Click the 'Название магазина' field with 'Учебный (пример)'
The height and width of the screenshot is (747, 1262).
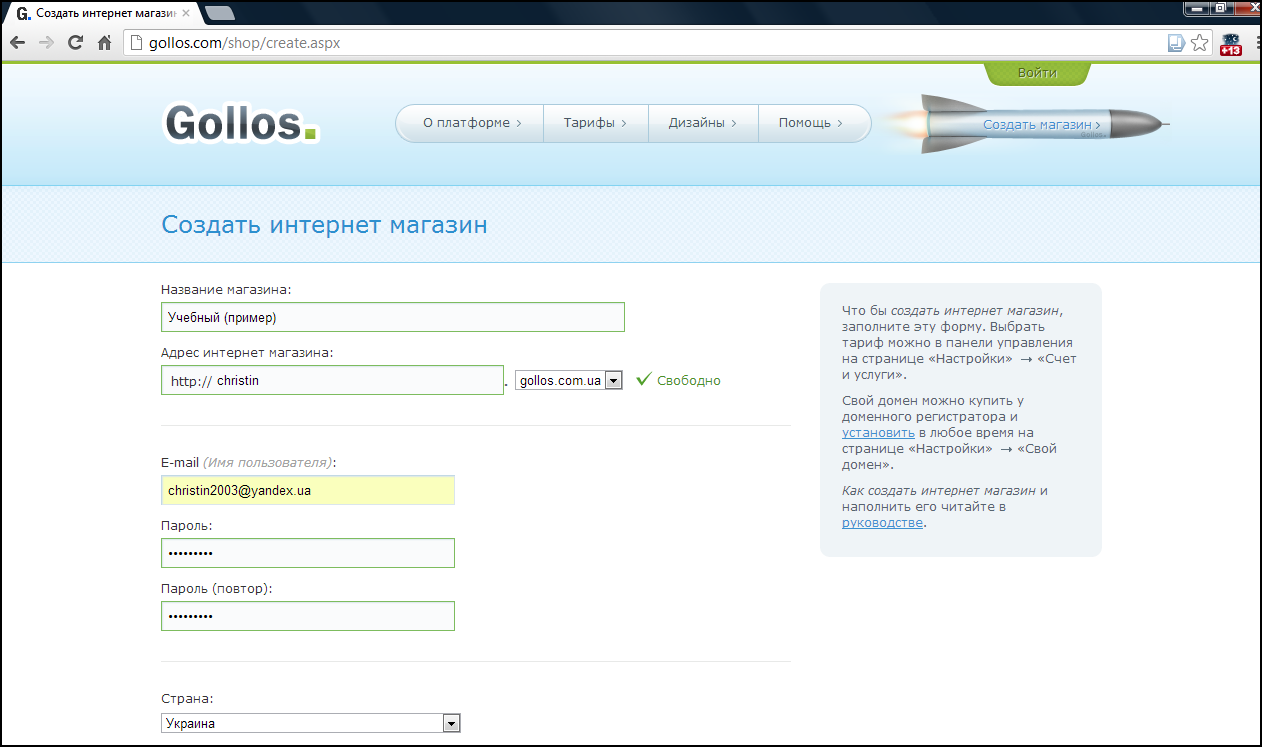[393, 317]
